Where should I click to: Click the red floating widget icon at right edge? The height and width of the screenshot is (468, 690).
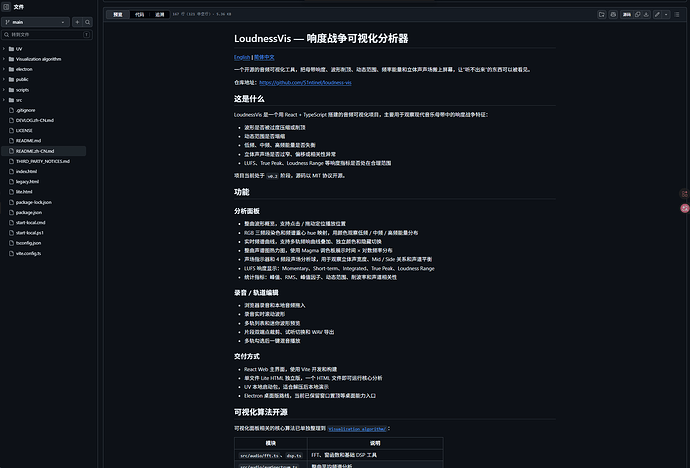(x=685, y=208)
